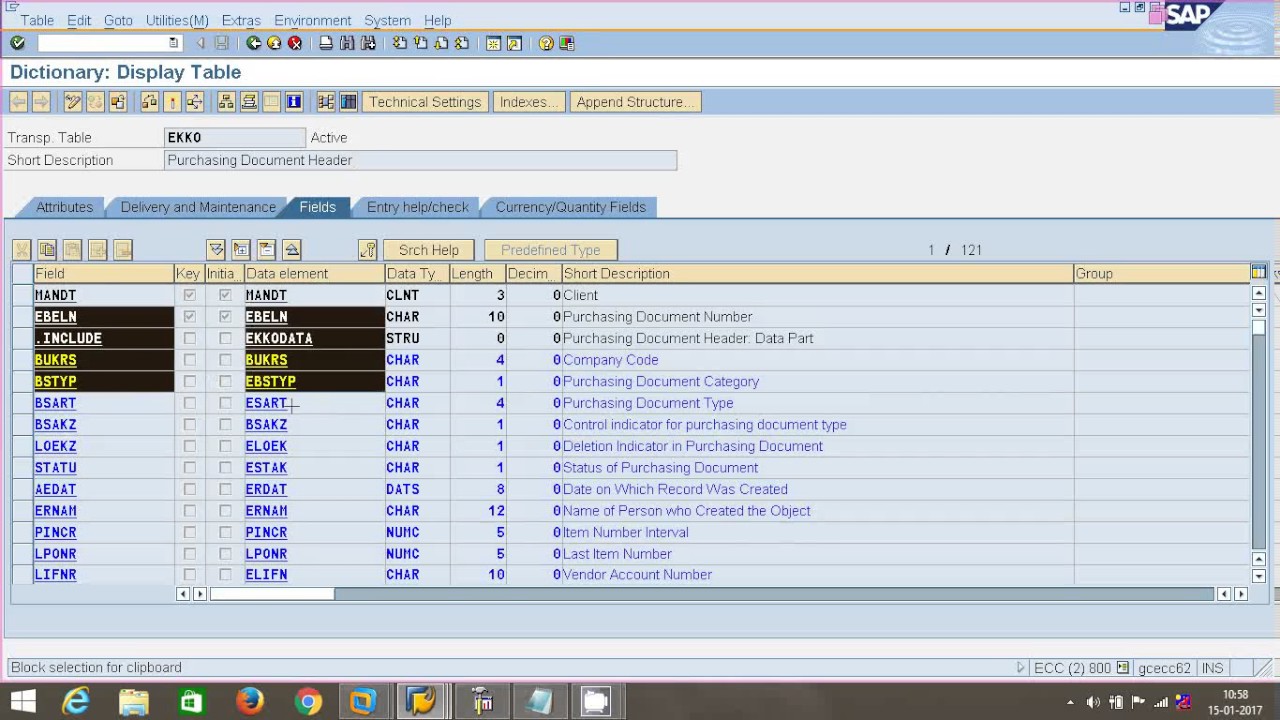
Task: Click the blue Information icon
Action: [x=294, y=102]
